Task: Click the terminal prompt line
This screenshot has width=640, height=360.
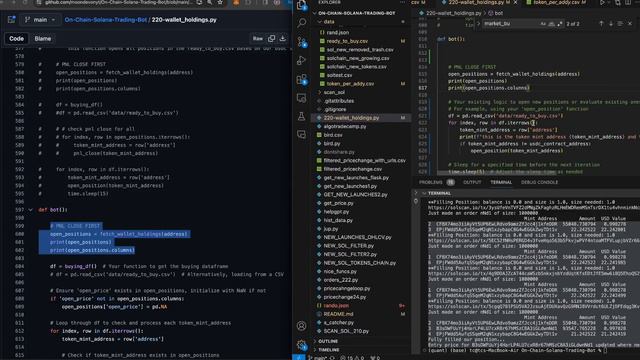Action: tap(517, 350)
